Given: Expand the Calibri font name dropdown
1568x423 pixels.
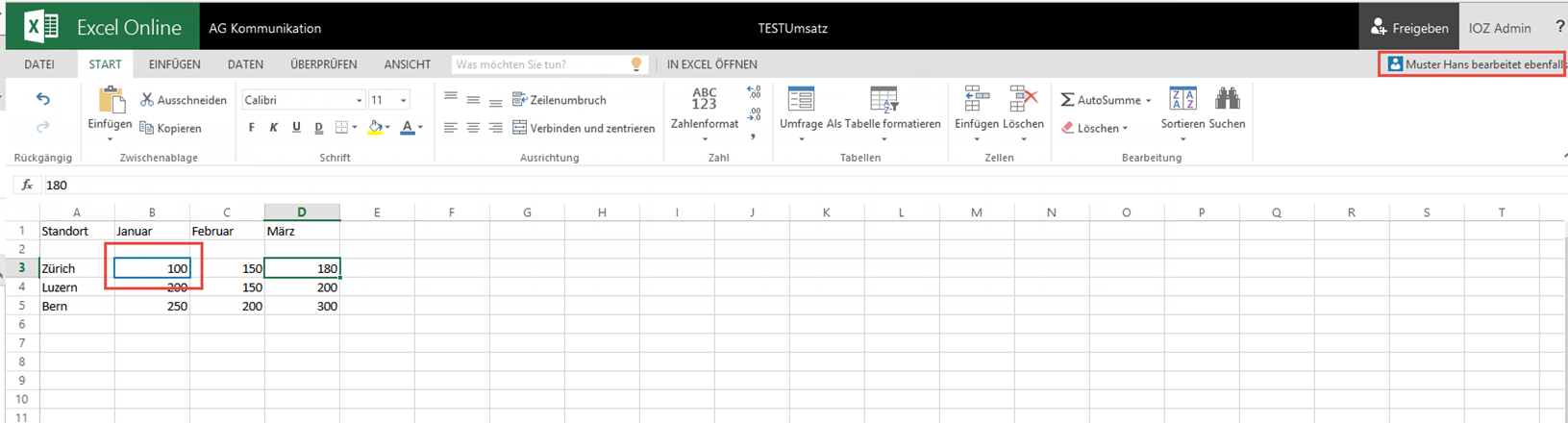Looking at the screenshot, I should (x=360, y=100).
